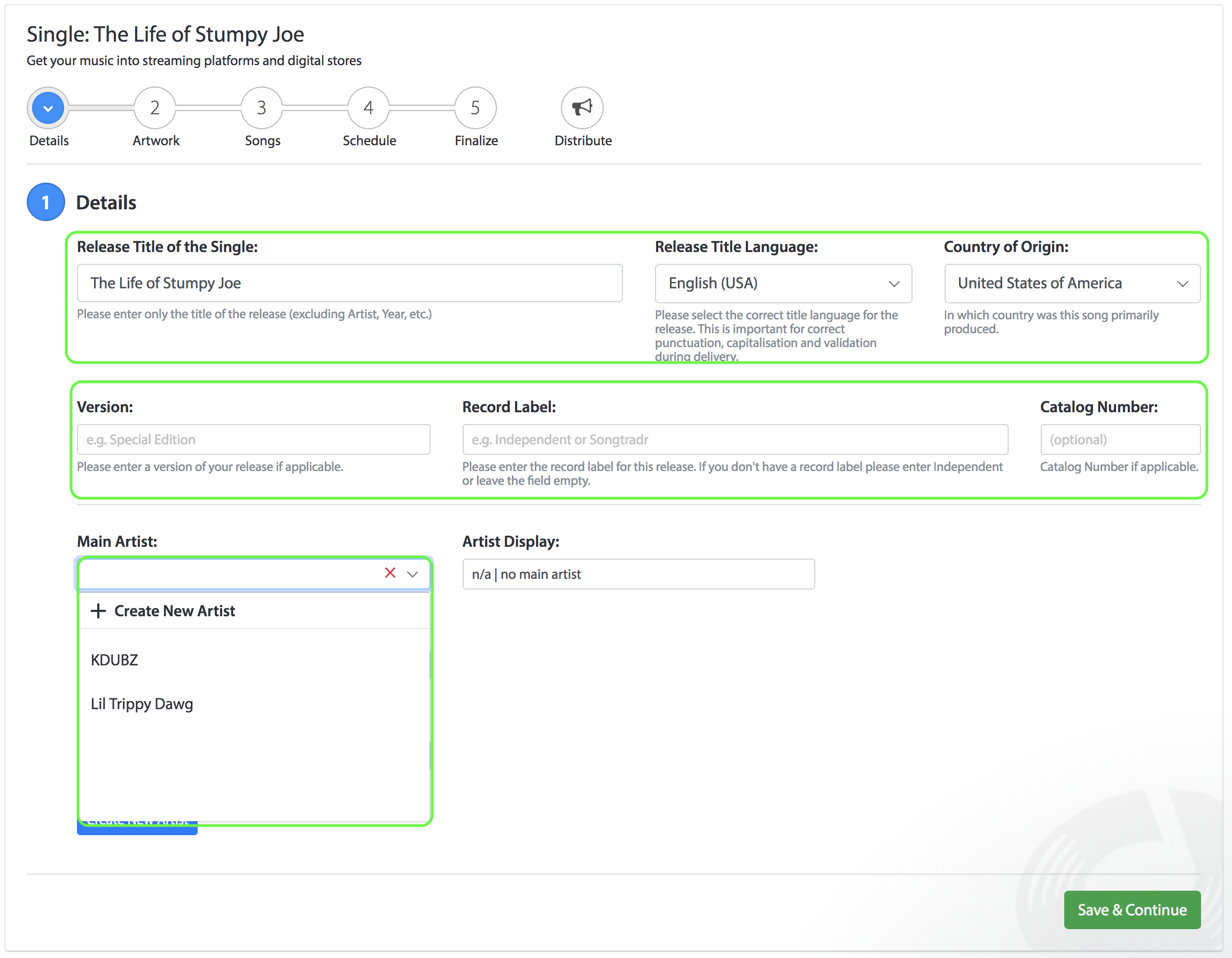Open the Release Title Language dropdown
1232x958 pixels.
(x=783, y=283)
